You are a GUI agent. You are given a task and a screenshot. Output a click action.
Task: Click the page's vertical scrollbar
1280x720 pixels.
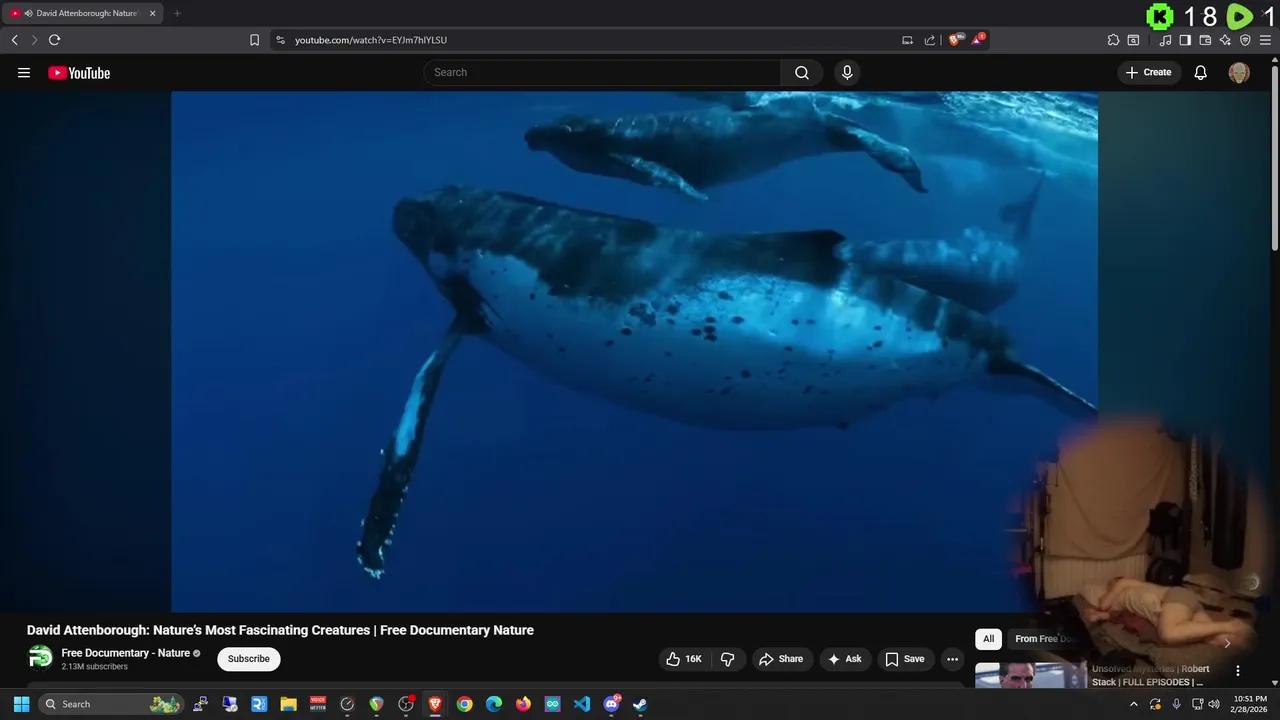tap(1275, 160)
